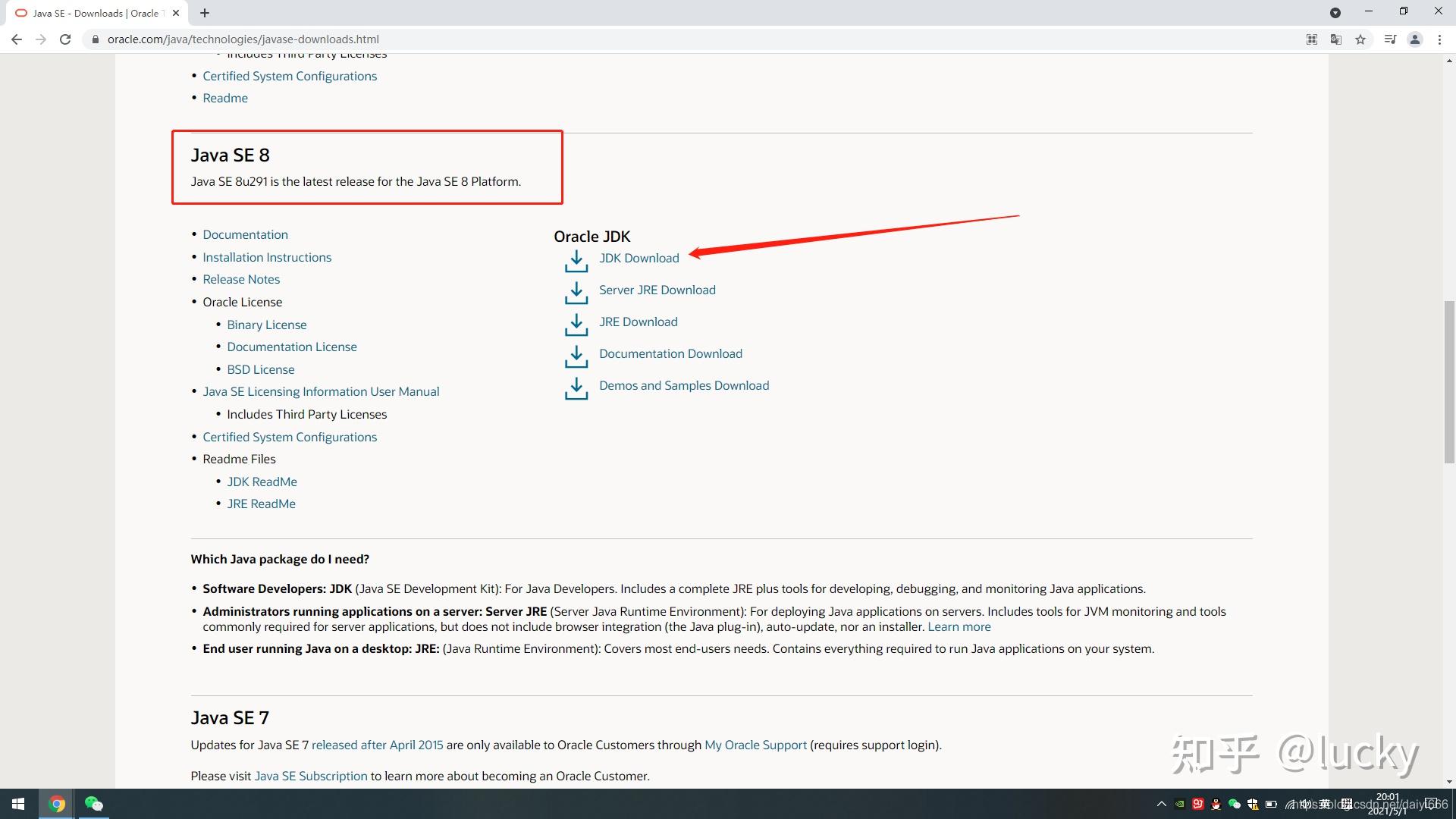Go back with the browser back arrow
The width and height of the screenshot is (1456, 819).
17,39
